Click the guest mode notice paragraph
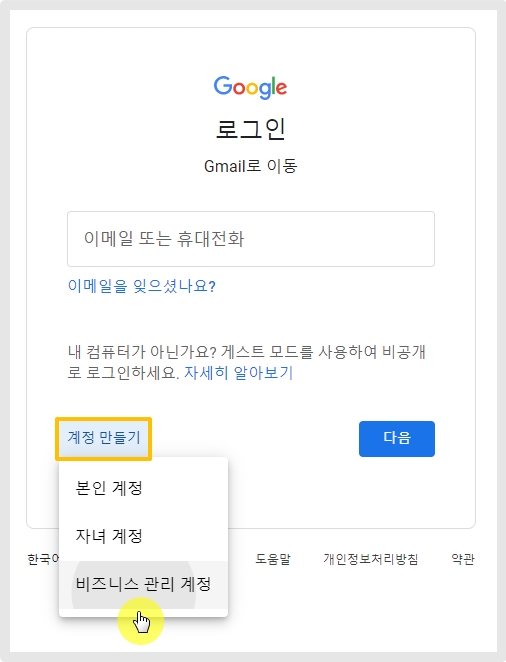Image resolution: width=506 pixels, height=662 pixels. (247, 362)
